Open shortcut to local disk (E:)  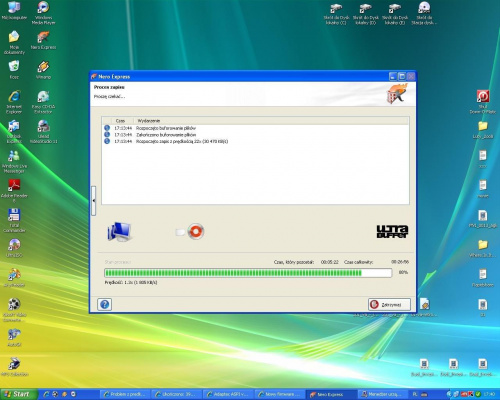click(x=395, y=13)
